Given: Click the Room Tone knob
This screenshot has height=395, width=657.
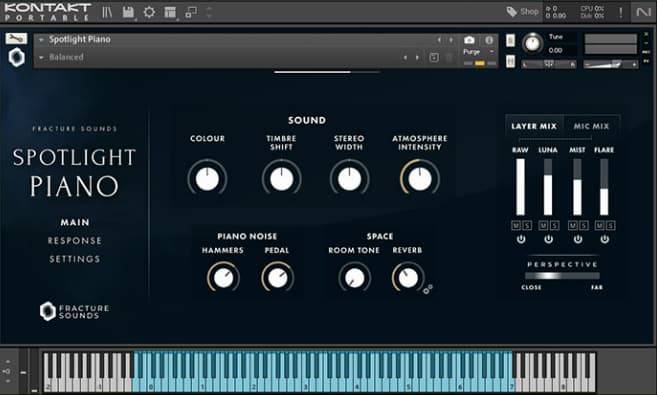Looking at the screenshot, I should (x=354, y=277).
